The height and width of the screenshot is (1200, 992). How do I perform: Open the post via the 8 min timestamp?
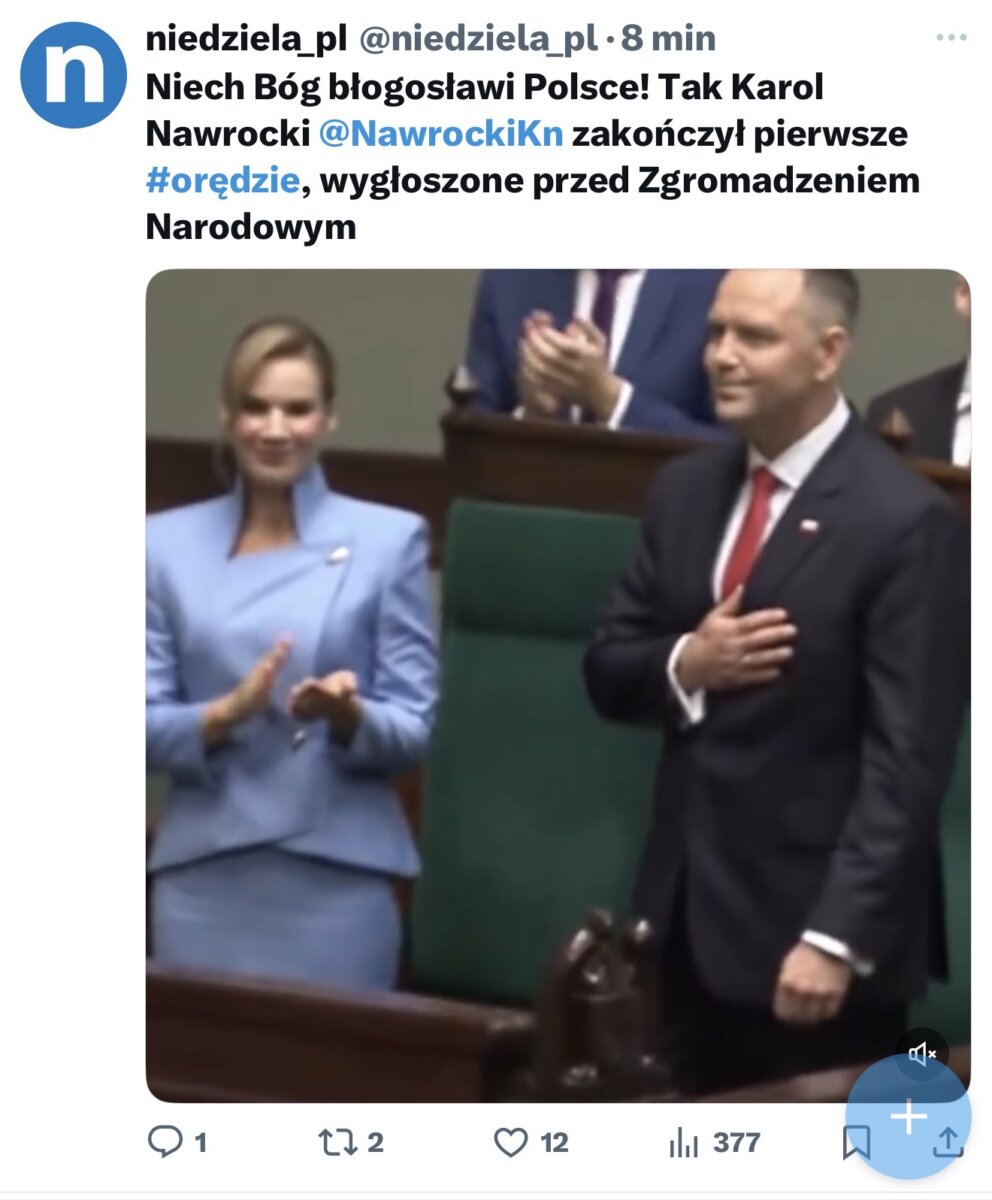pyautogui.click(x=668, y=39)
